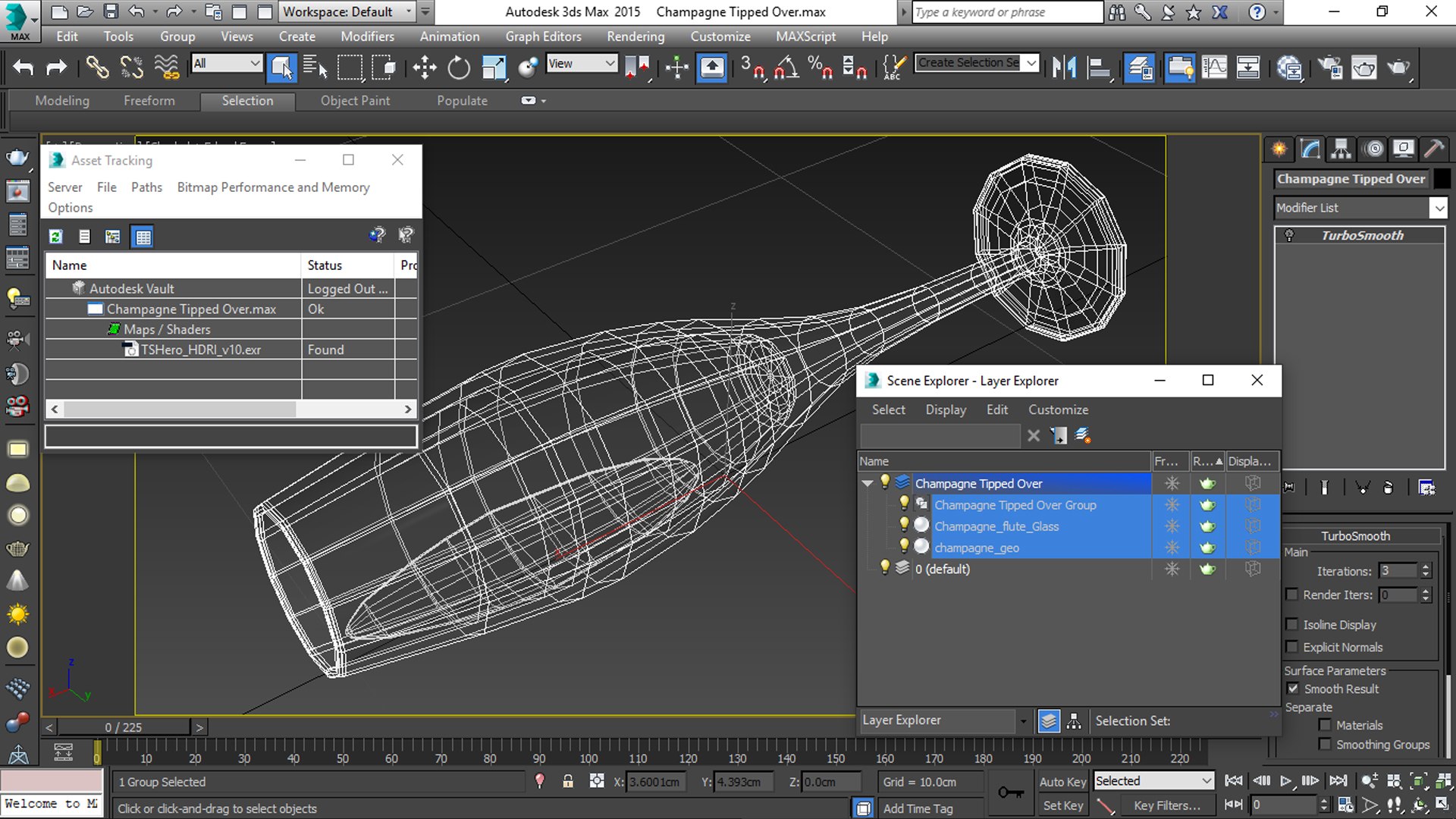Click the Set Keys key icon
The height and width of the screenshot is (819, 1456).
pos(1010,792)
